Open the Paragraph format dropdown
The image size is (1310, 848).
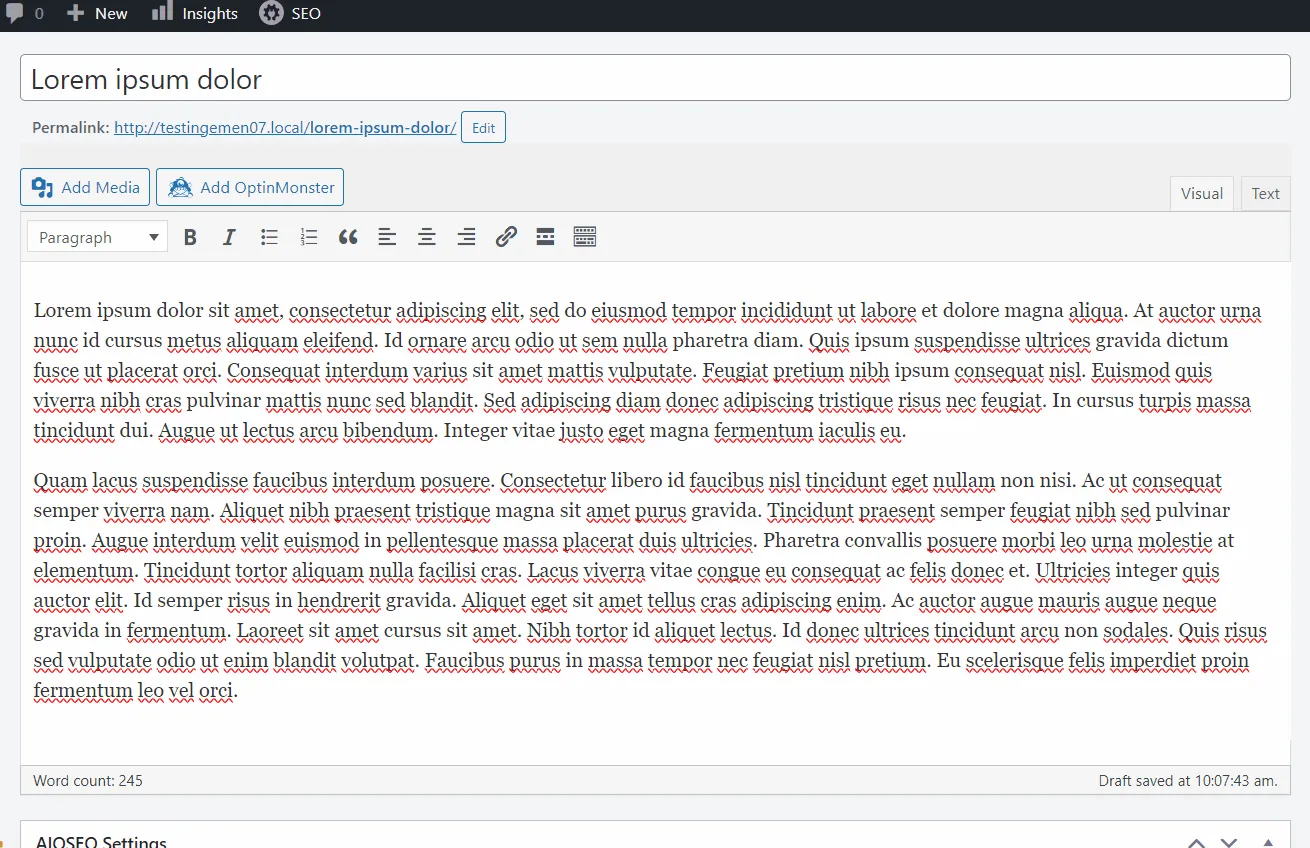[96, 237]
